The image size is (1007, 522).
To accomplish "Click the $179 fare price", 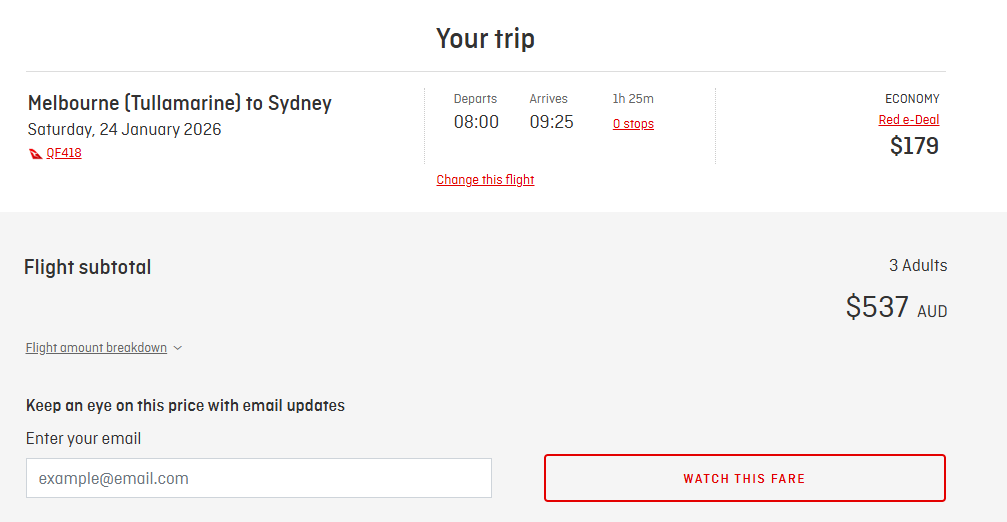I will [914, 146].
